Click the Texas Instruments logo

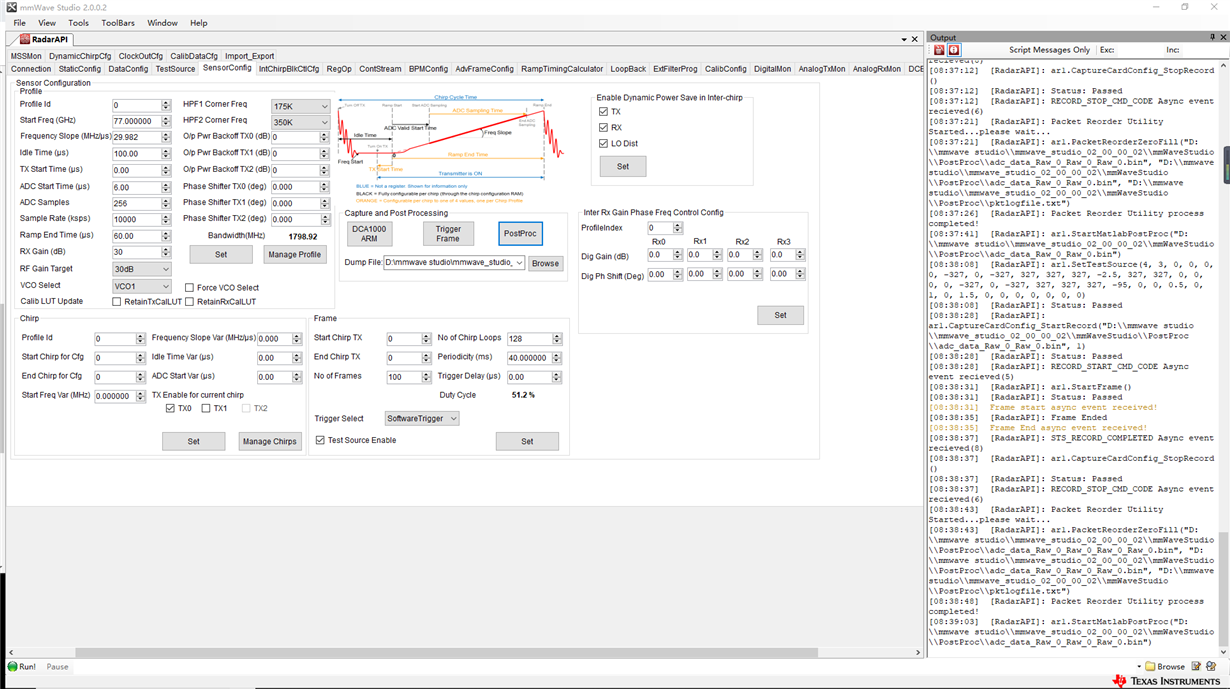pyautogui.click(x=1165, y=681)
